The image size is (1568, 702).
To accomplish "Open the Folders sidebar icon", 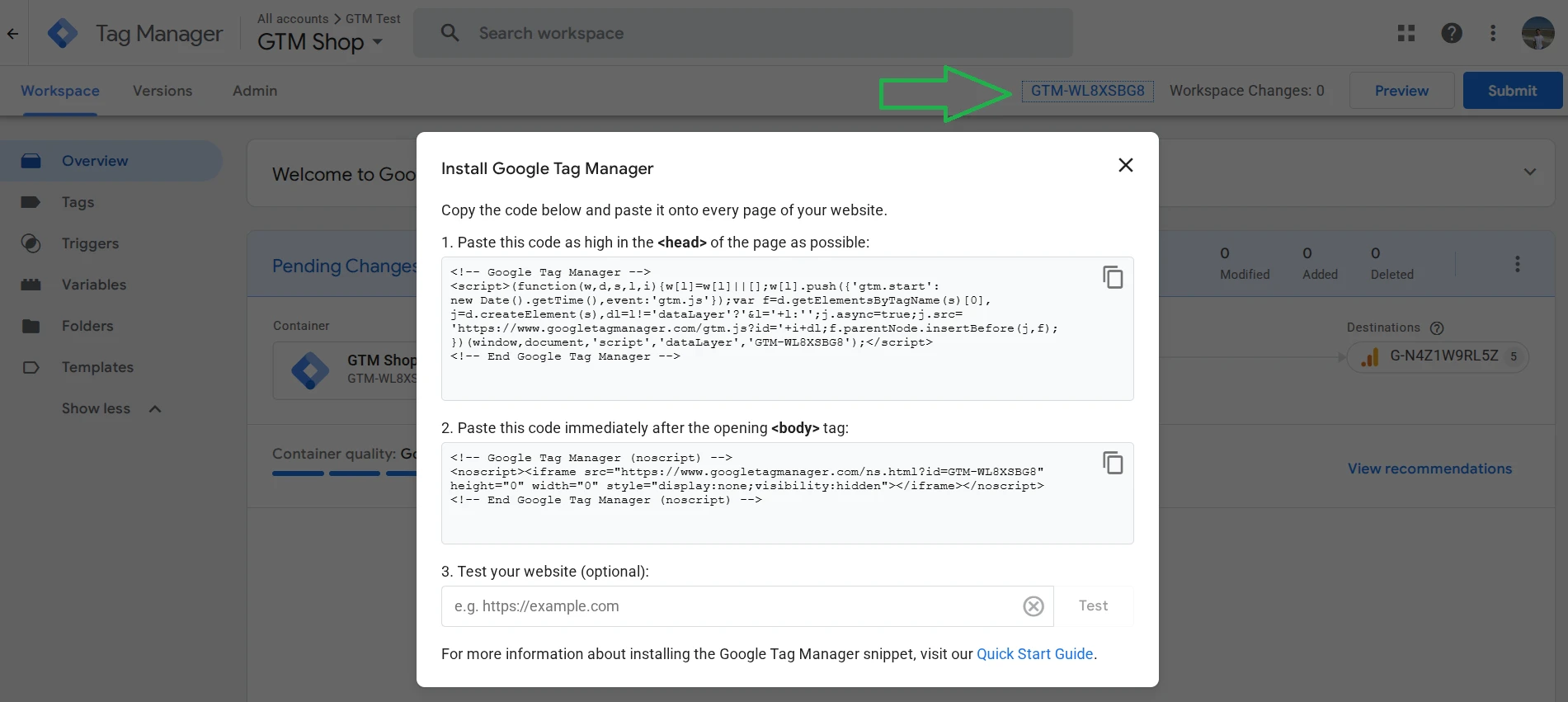I will tap(31, 326).
